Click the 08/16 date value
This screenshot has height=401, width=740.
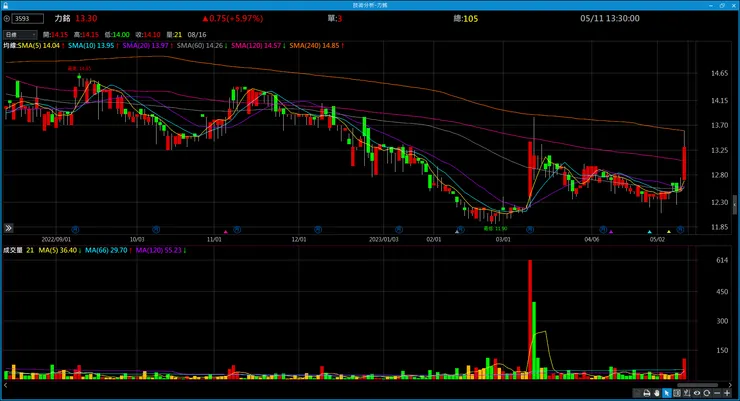[x=197, y=34]
